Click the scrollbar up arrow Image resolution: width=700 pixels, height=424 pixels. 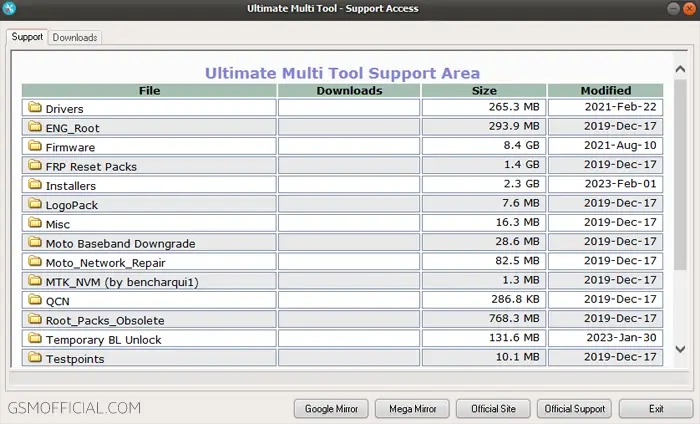click(x=680, y=69)
